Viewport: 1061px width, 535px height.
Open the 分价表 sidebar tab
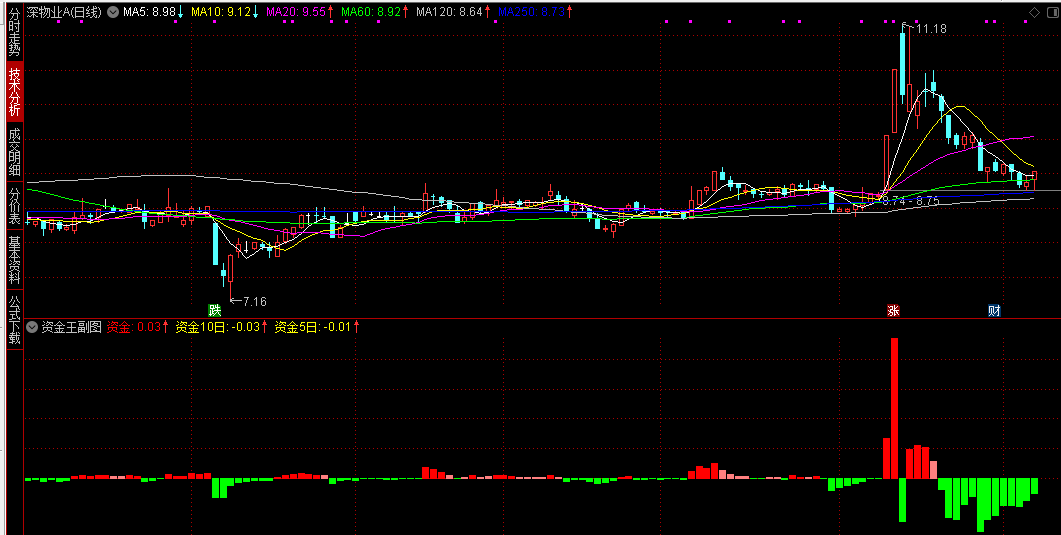click(14, 206)
